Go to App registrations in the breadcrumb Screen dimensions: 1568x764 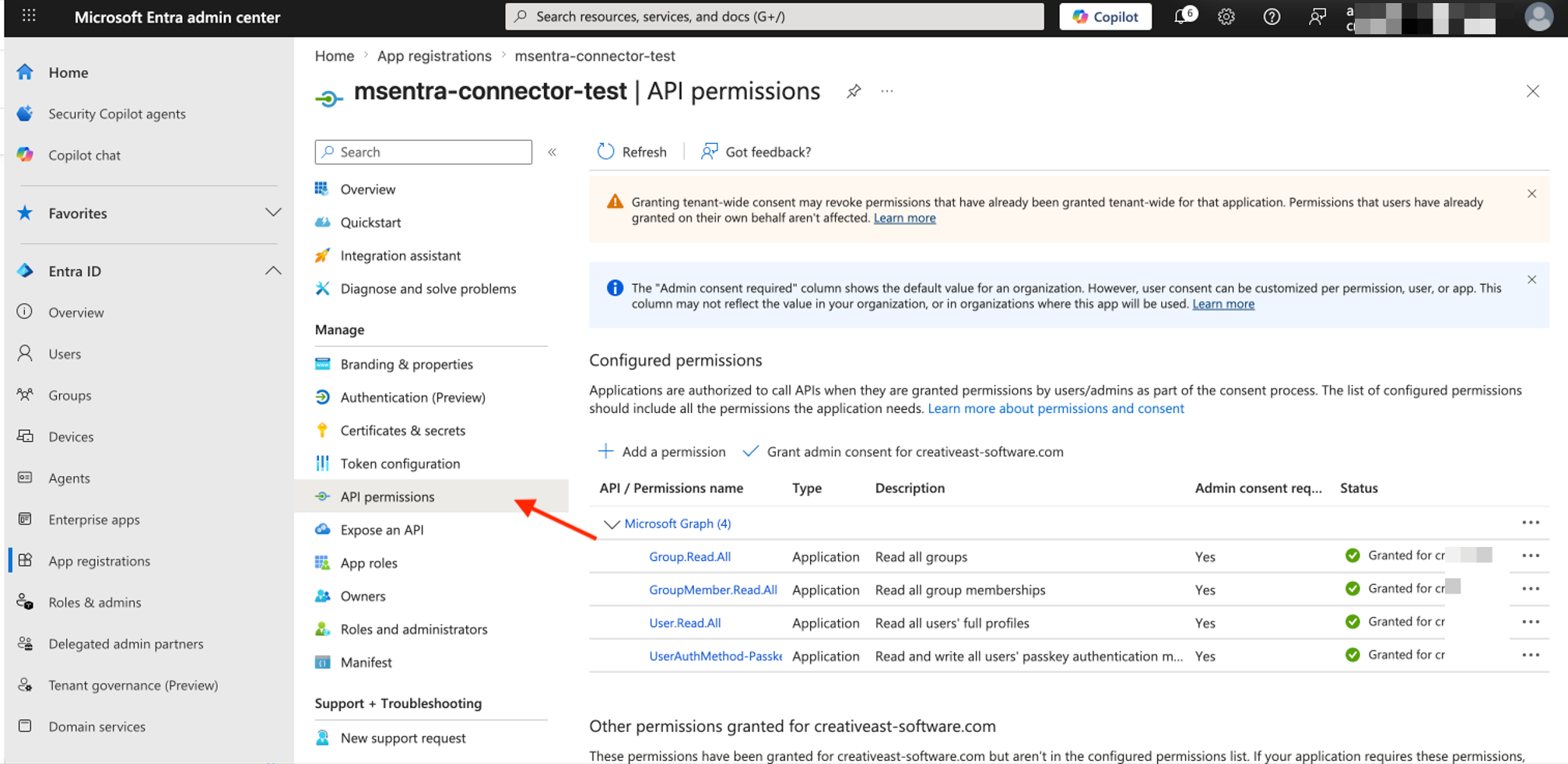click(434, 56)
